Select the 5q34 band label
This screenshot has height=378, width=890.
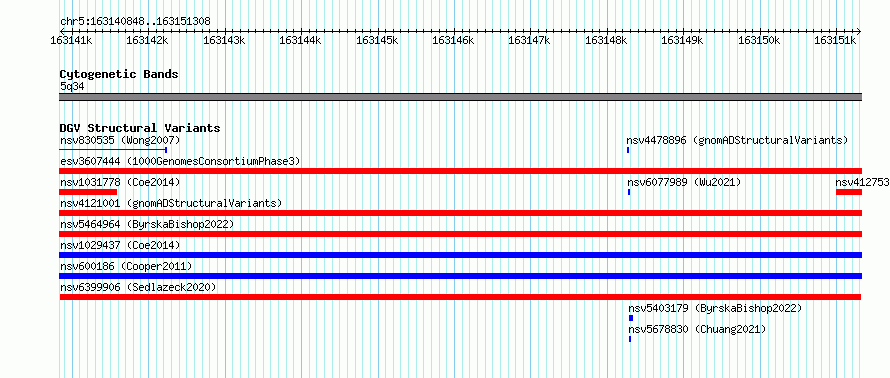[x=72, y=87]
